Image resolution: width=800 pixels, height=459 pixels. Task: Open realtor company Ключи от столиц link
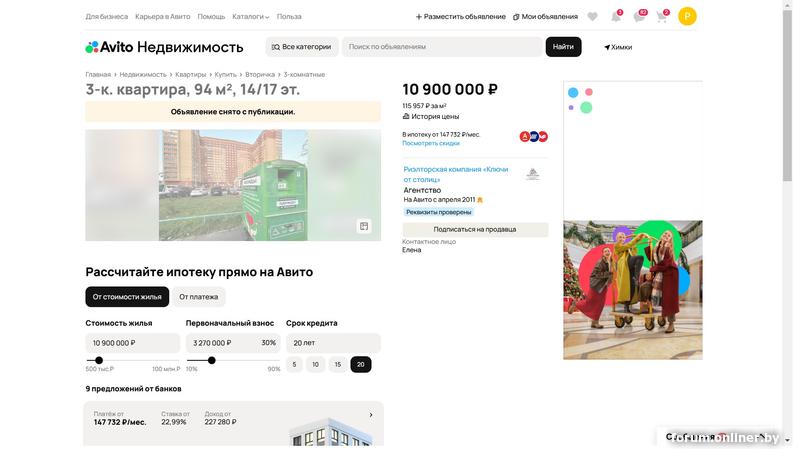[456, 174]
